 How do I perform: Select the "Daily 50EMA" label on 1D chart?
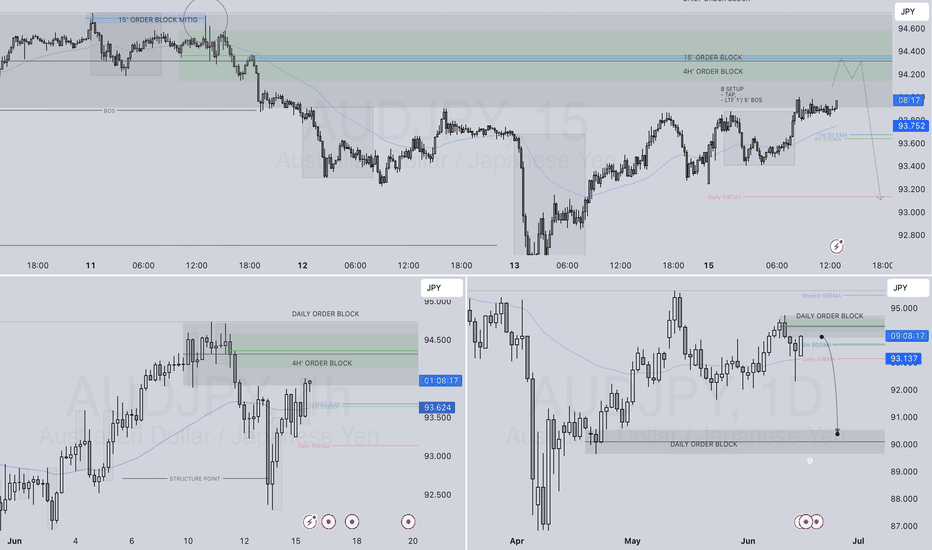[x=818, y=359]
